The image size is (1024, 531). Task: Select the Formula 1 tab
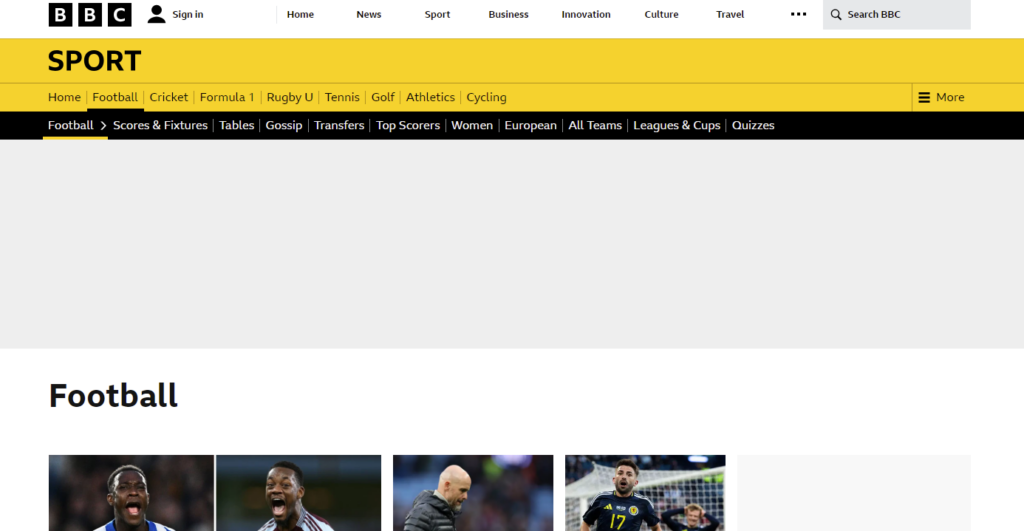(x=227, y=97)
